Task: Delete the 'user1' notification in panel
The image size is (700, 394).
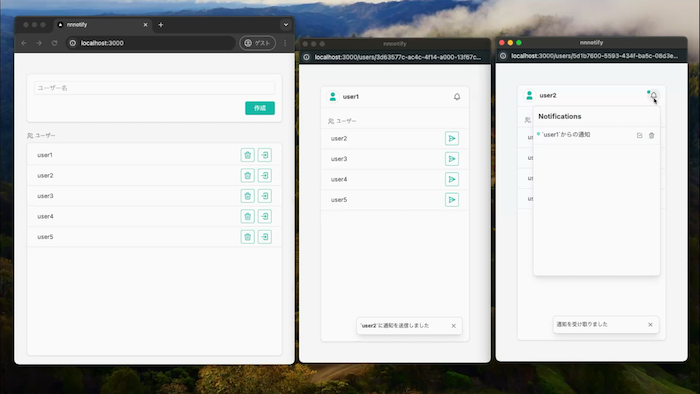Action: (x=651, y=135)
